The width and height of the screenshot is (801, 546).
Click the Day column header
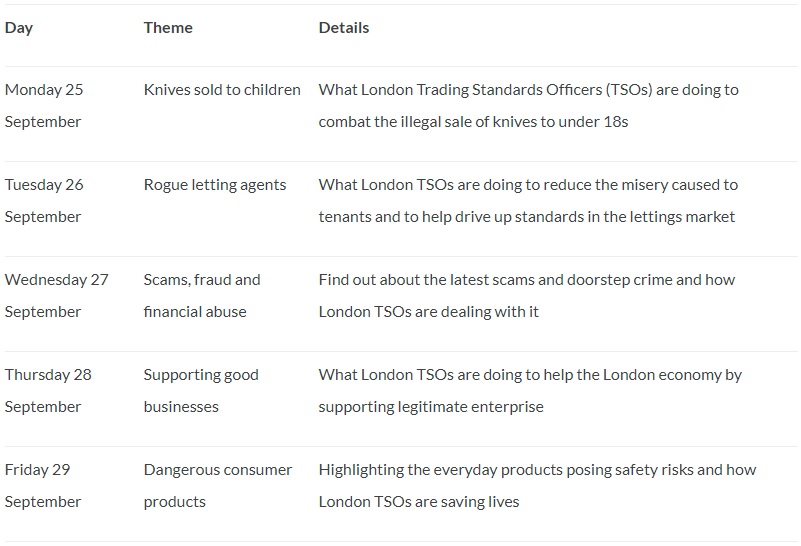tap(19, 28)
